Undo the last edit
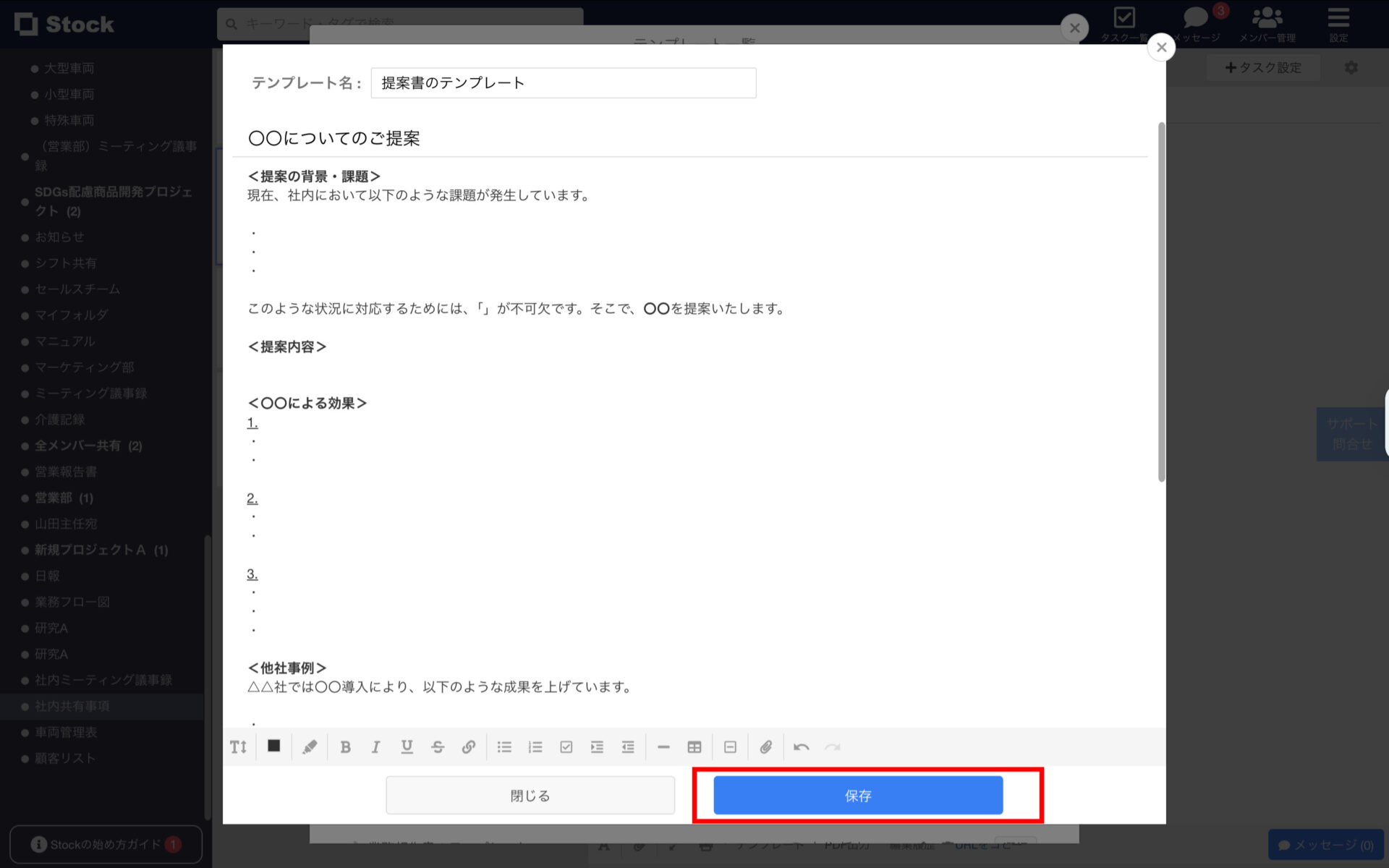 (x=802, y=746)
